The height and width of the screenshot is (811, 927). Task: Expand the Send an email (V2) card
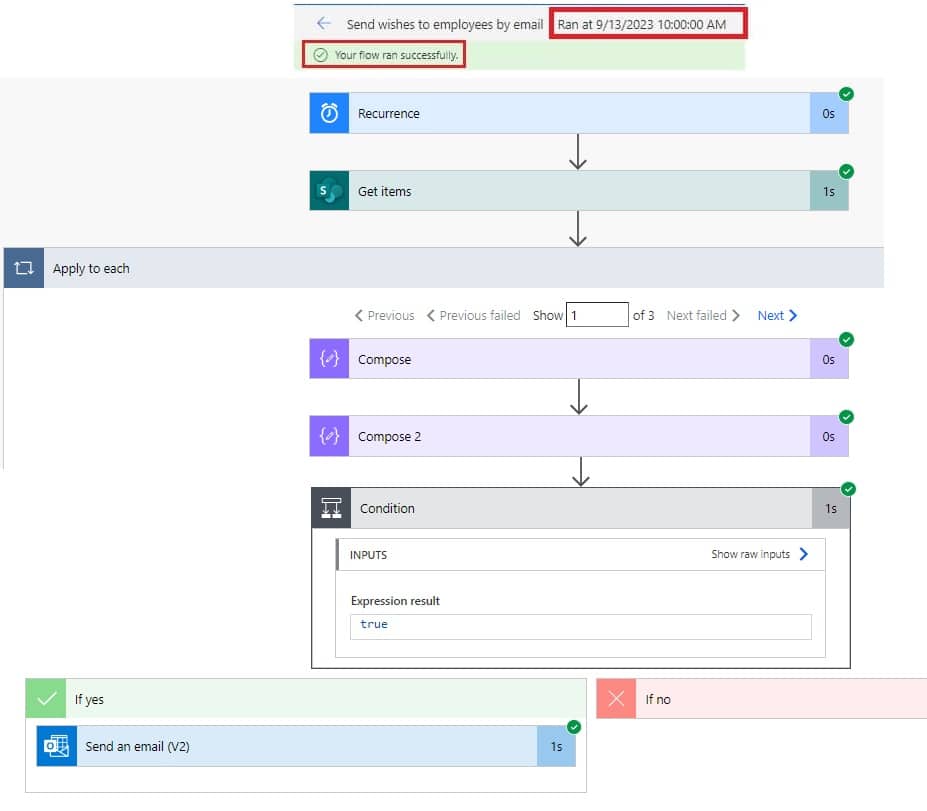pyautogui.click(x=306, y=746)
